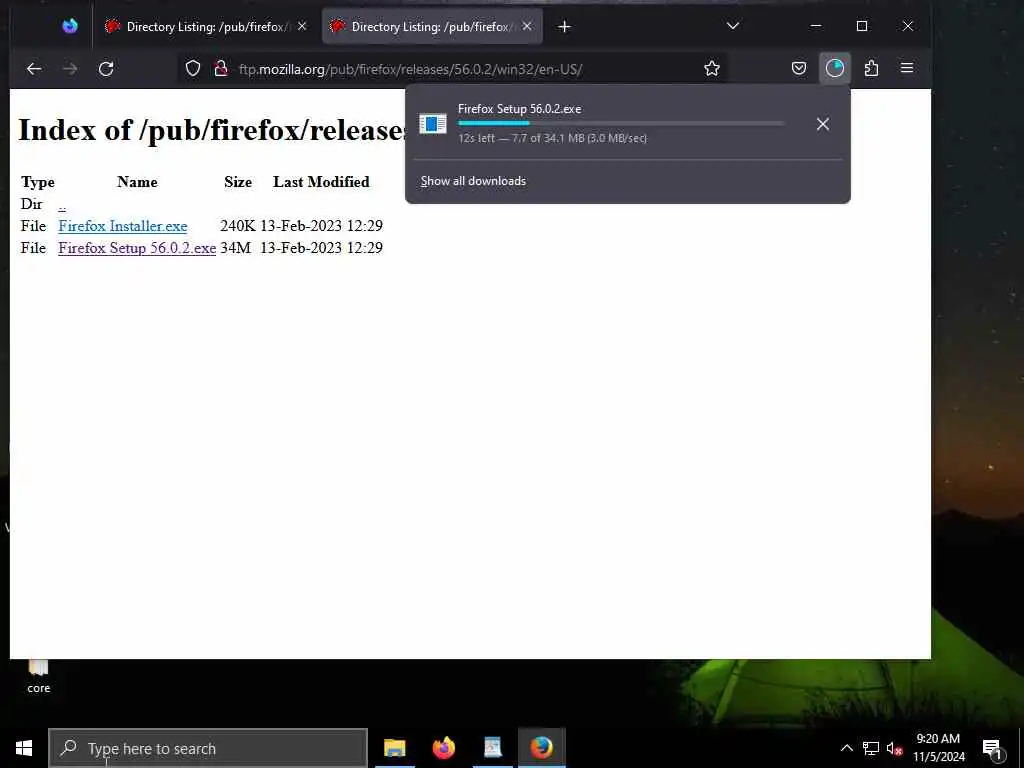This screenshot has width=1024, height=768.
Task: Open the network status tray icon
Action: click(871, 748)
